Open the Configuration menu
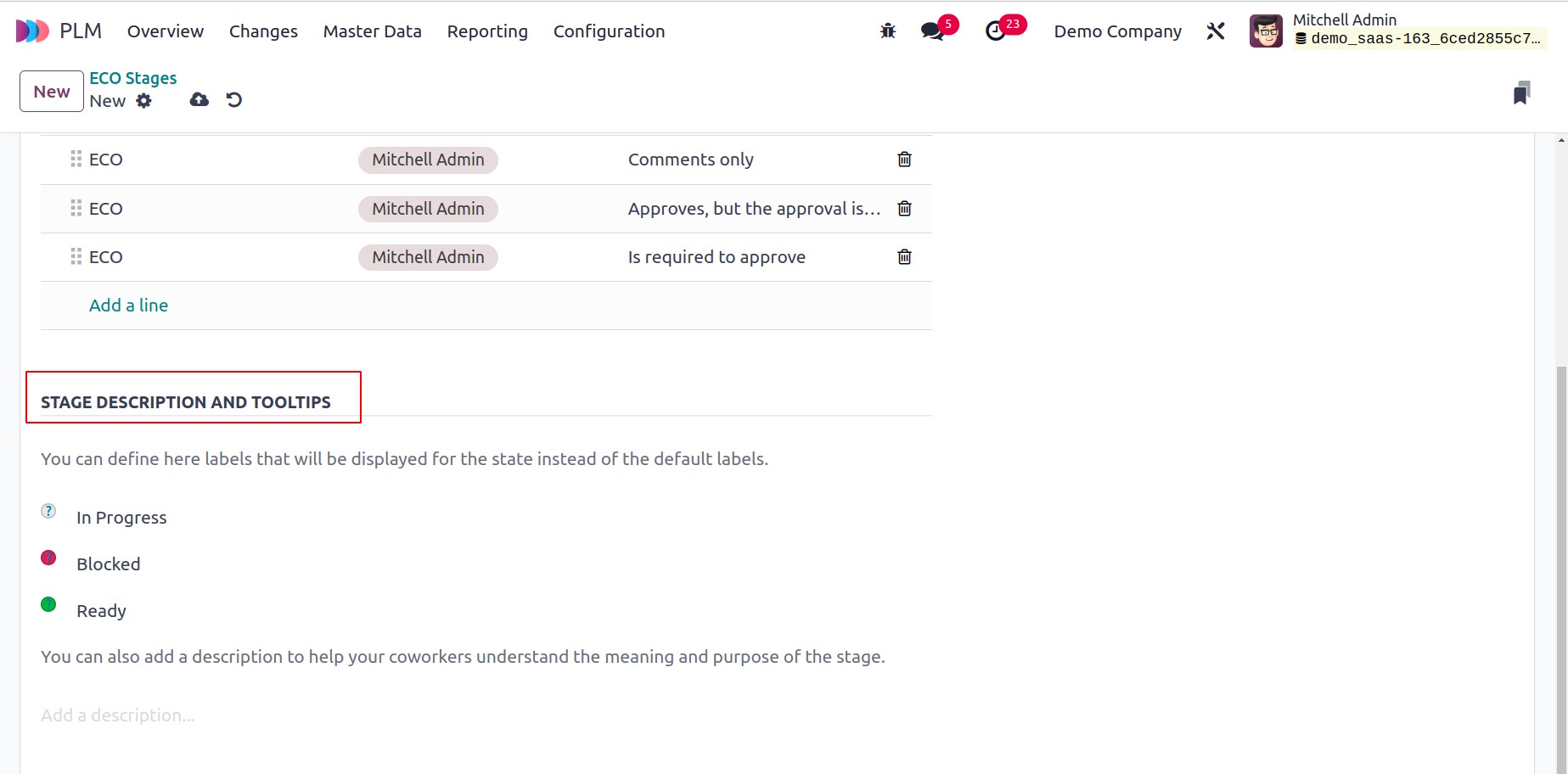Image resolution: width=1568 pixels, height=774 pixels. pos(609,31)
